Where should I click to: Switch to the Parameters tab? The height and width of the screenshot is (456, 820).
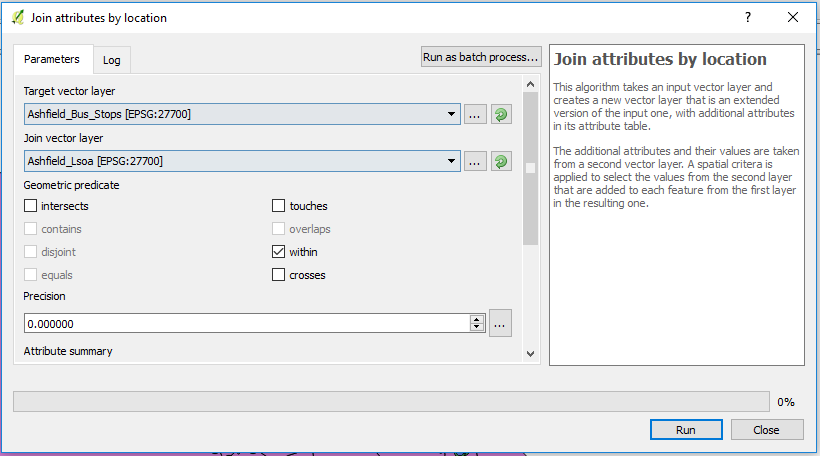tap(52, 59)
